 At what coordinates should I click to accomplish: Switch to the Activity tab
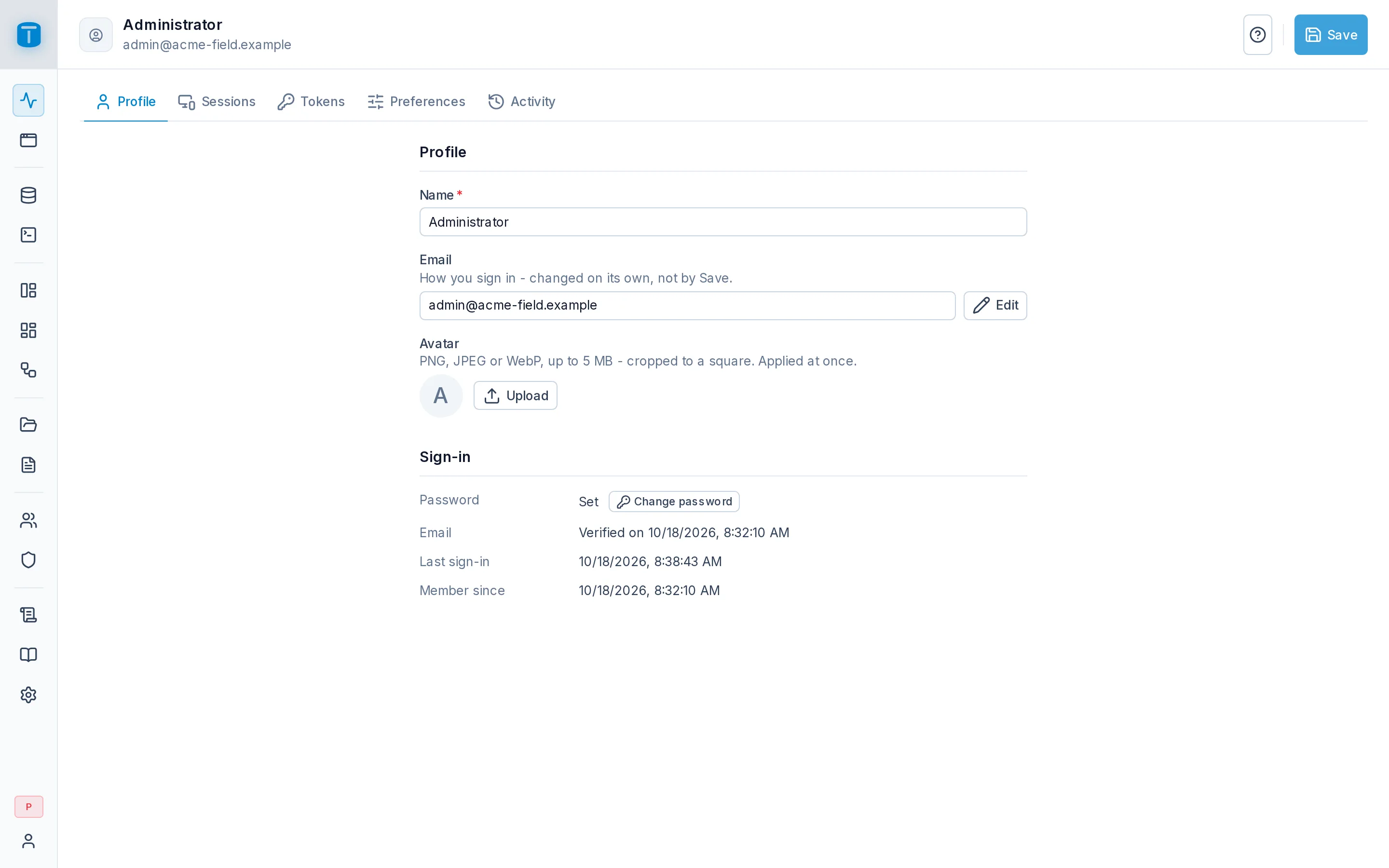(521, 102)
